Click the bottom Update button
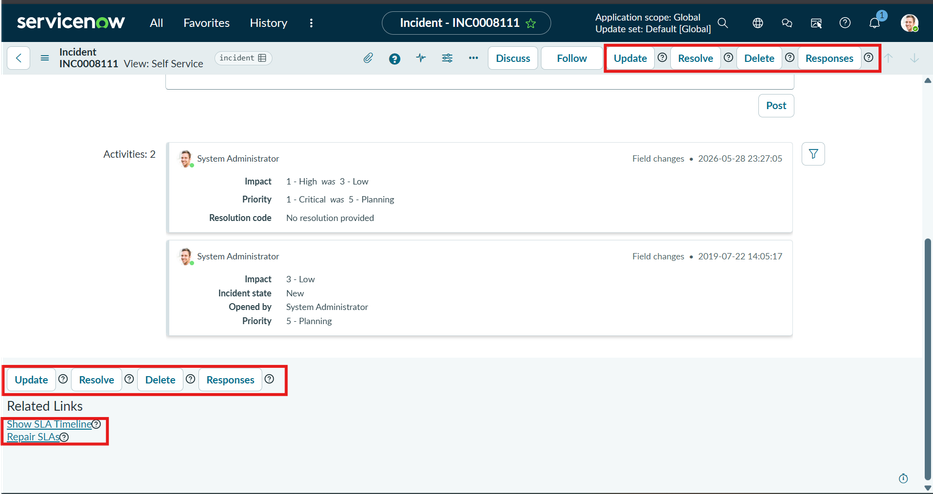 click(x=32, y=380)
